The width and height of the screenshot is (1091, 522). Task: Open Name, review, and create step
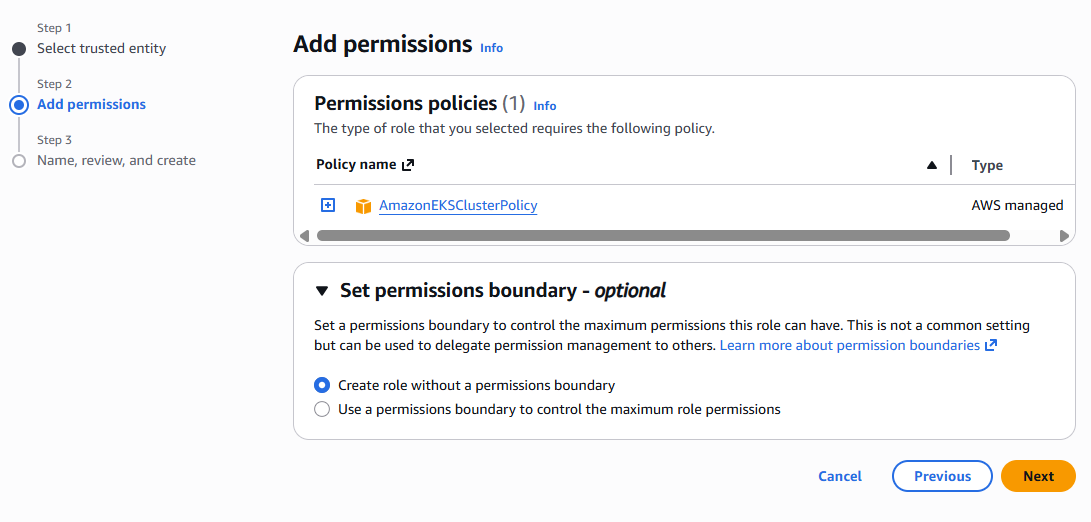(x=116, y=160)
